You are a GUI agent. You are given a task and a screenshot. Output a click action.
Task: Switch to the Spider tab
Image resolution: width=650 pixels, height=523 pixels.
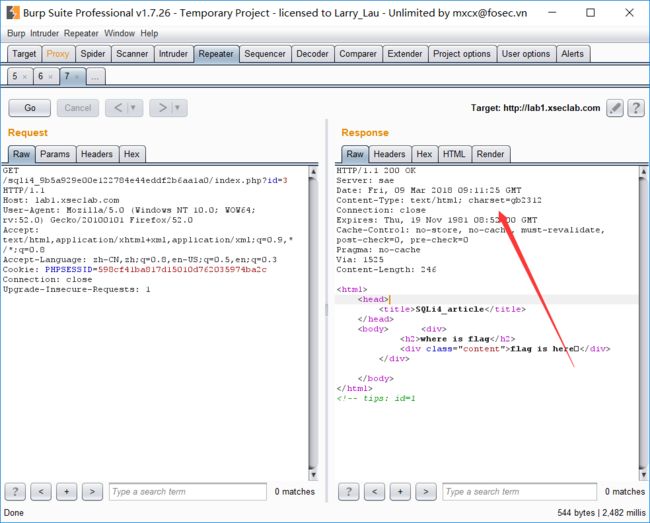(93, 54)
